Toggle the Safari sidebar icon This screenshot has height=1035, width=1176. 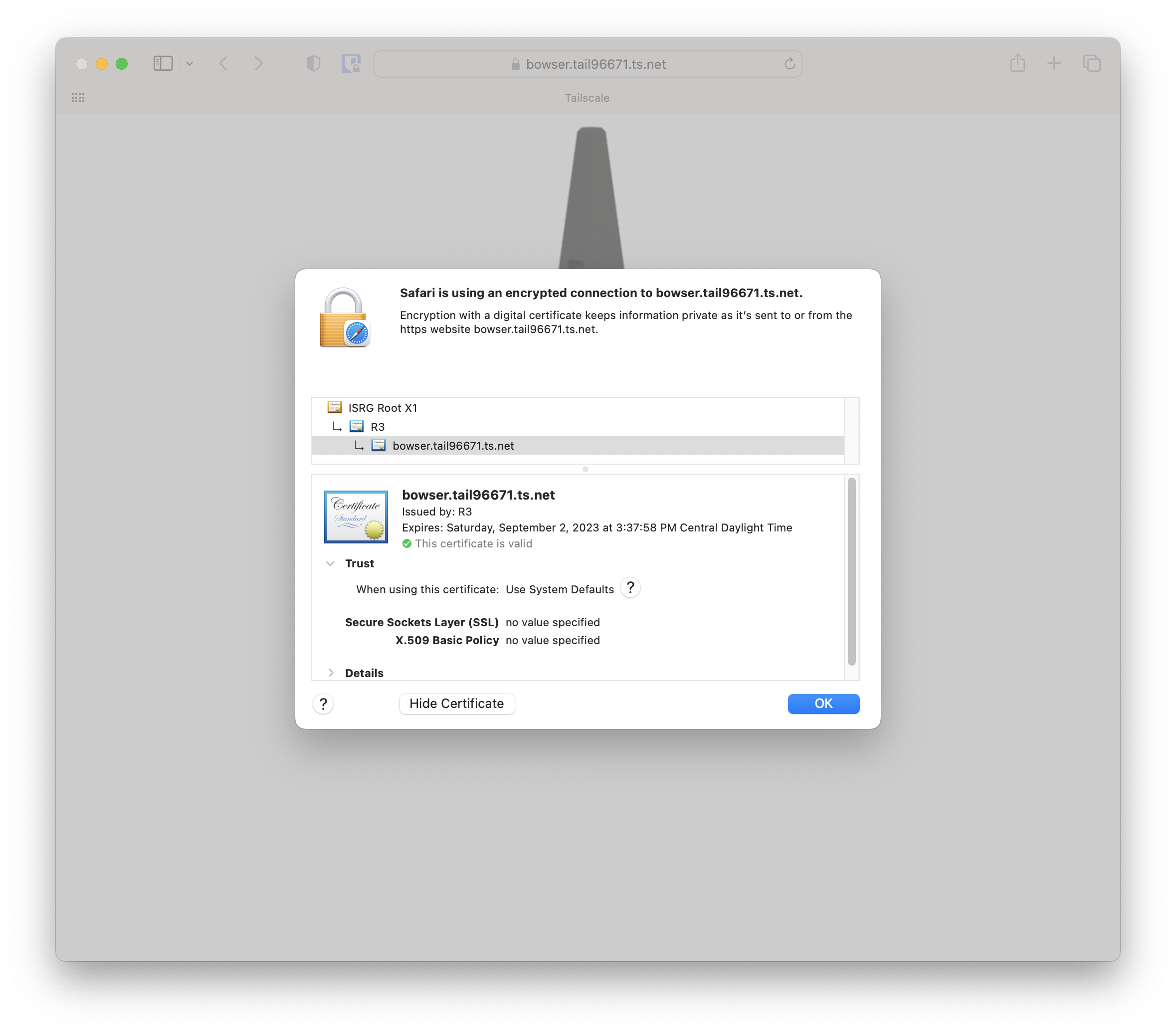pos(163,64)
